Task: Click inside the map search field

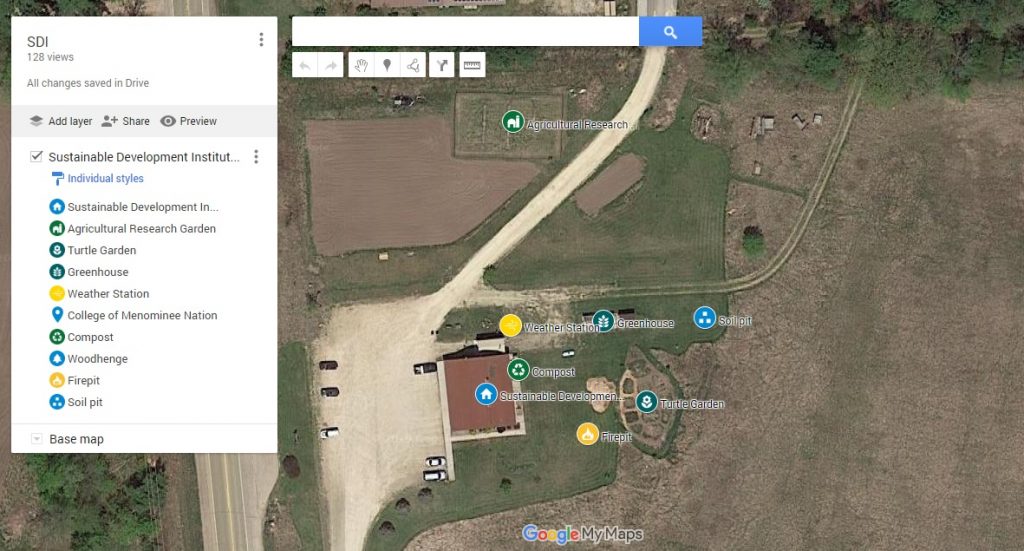Action: (x=465, y=32)
